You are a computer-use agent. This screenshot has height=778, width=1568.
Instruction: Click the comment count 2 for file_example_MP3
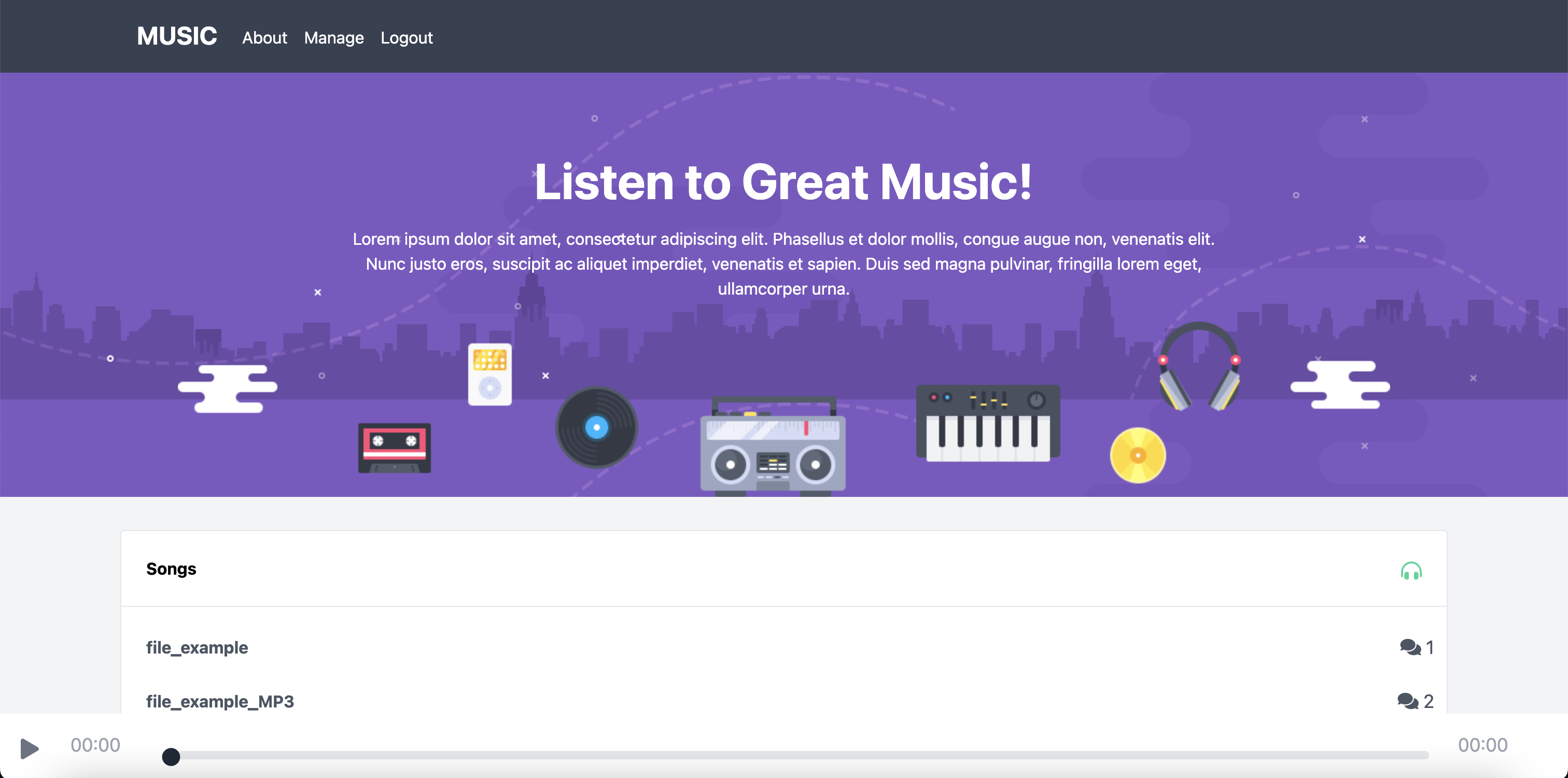[x=1429, y=701]
